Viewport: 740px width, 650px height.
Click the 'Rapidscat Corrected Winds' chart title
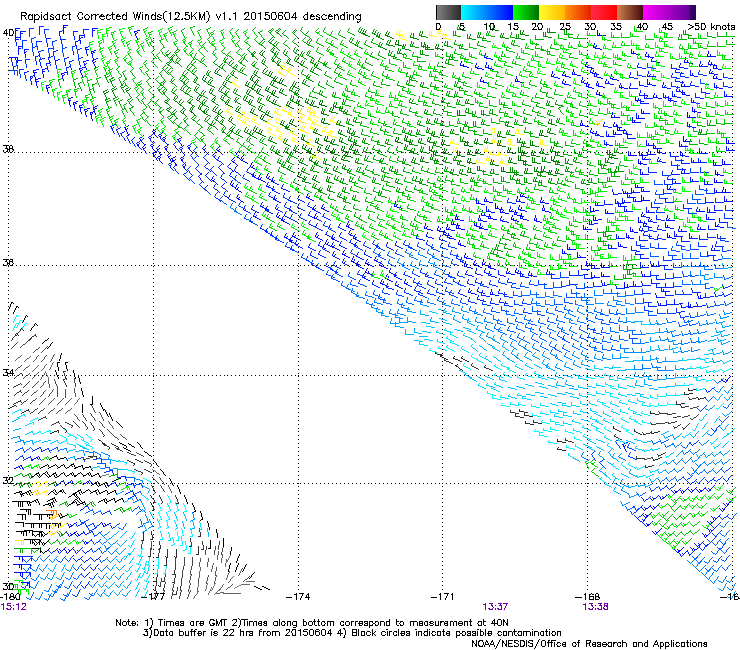(x=191, y=16)
